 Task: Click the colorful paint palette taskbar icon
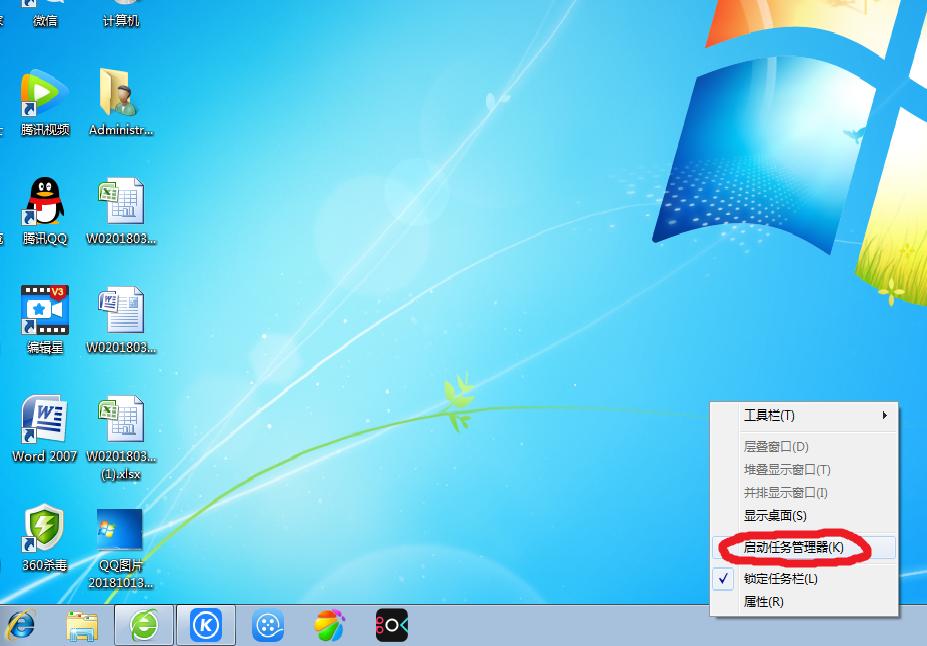point(329,626)
